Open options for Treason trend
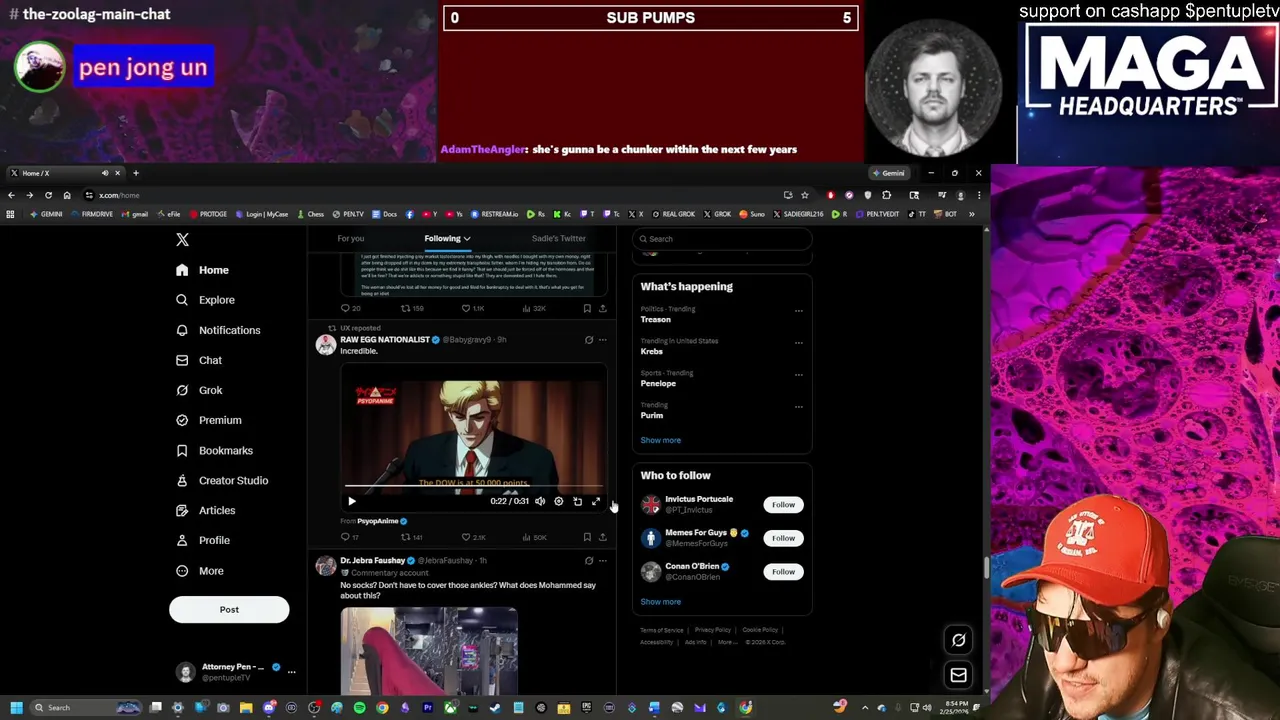This screenshot has width=1280, height=720. [798, 311]
